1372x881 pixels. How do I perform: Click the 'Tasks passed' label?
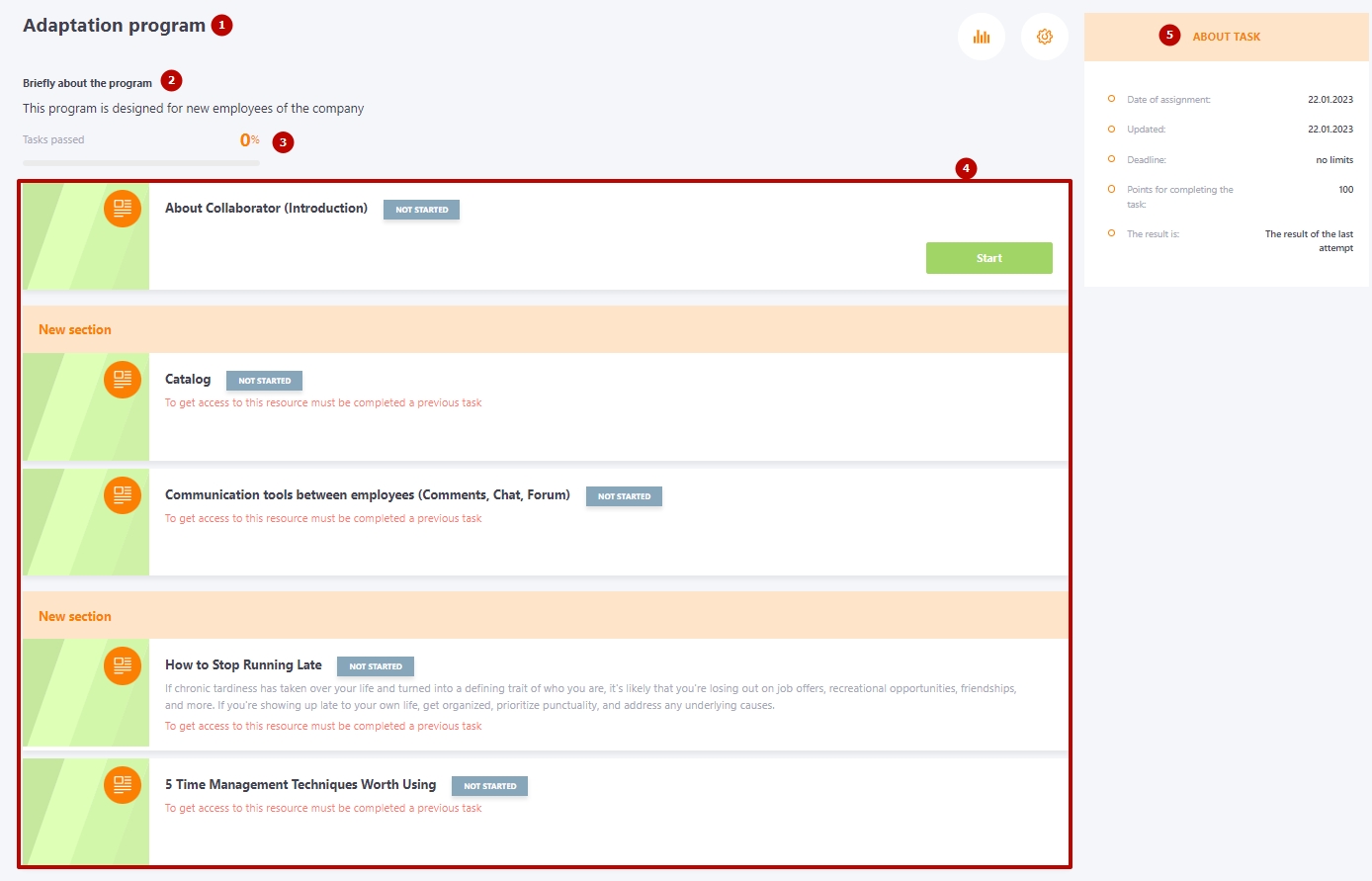click(53, 140)
